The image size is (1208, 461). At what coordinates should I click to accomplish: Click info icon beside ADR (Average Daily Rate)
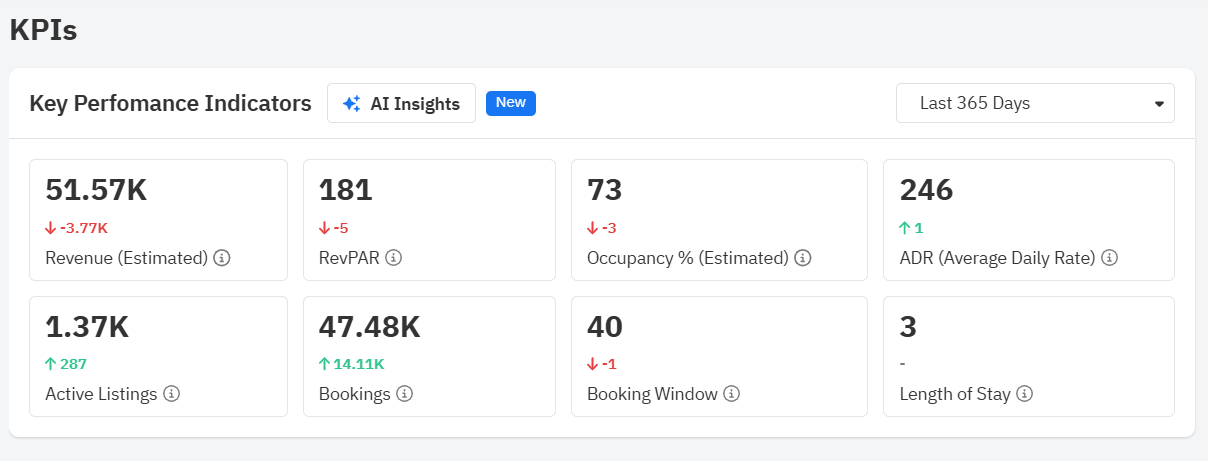point(1109,258)
